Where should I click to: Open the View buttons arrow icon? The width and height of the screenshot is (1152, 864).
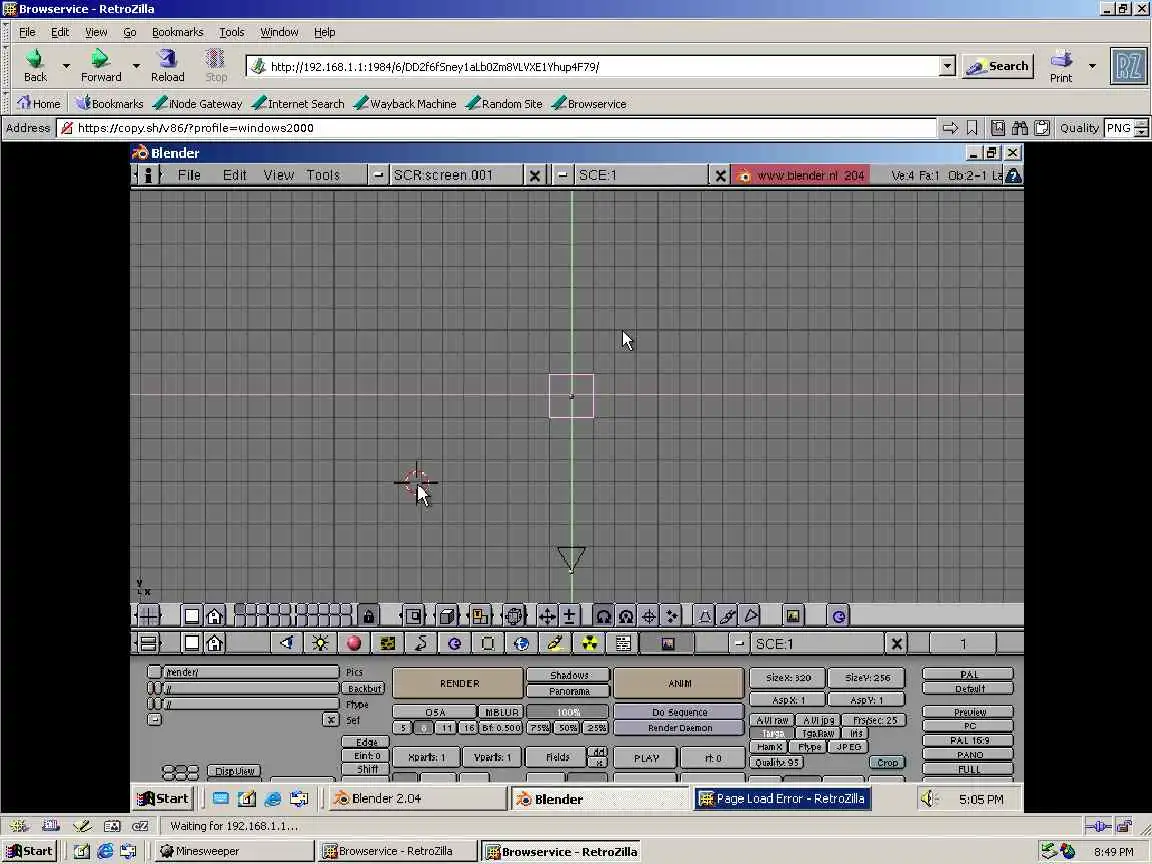click(287, 644)
